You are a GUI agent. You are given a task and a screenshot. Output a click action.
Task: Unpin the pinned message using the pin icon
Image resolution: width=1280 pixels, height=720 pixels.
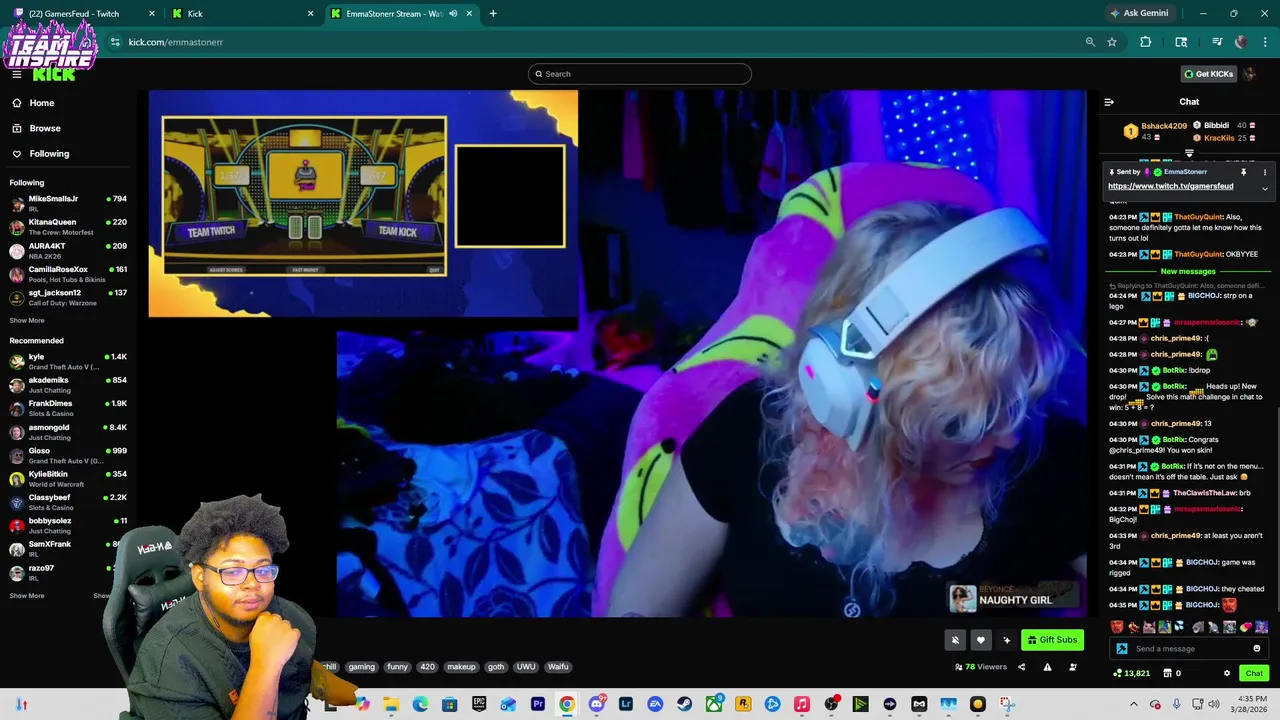coord(1244,172)
